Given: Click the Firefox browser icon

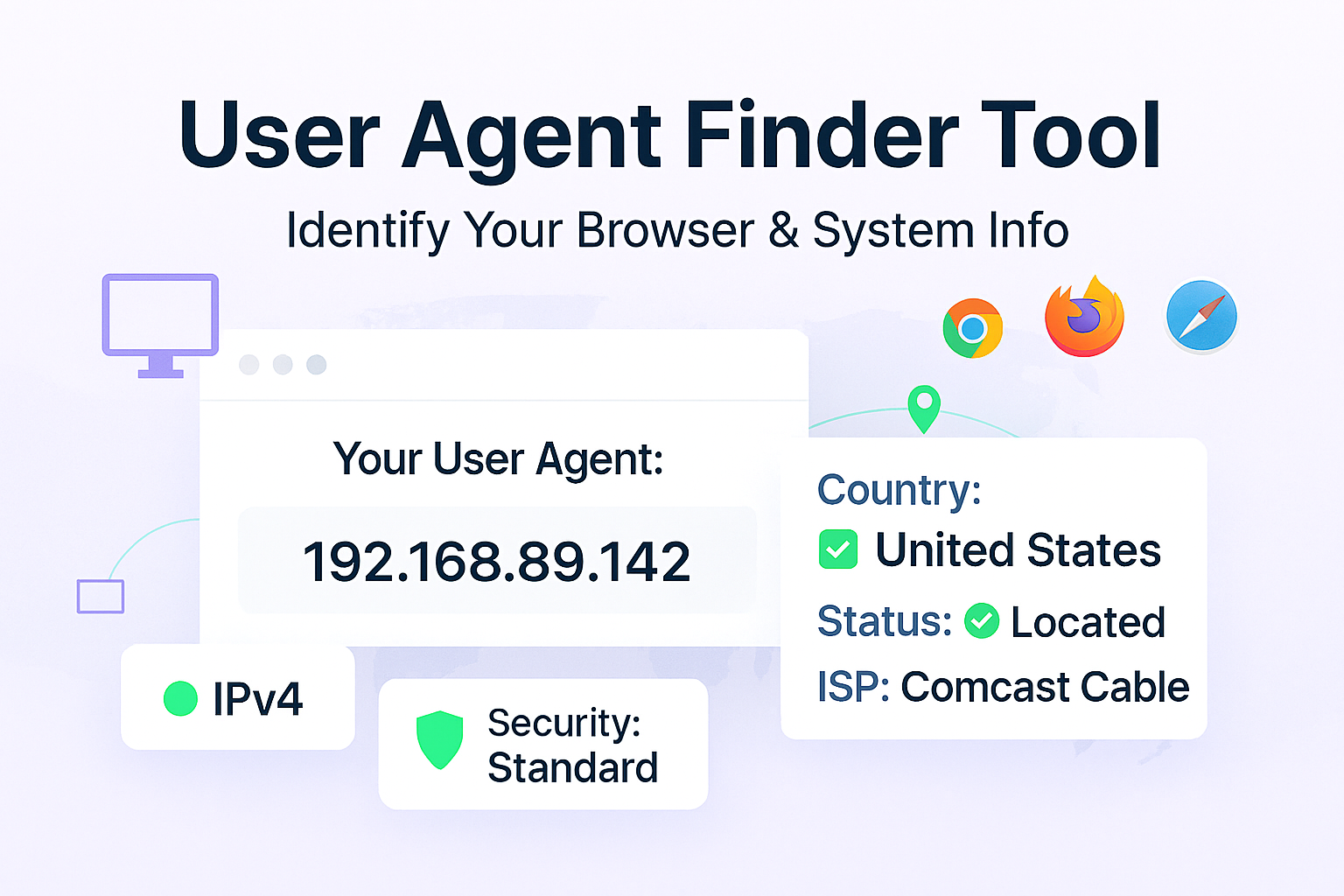Looking at the screenshot, I should [1084, 317].
